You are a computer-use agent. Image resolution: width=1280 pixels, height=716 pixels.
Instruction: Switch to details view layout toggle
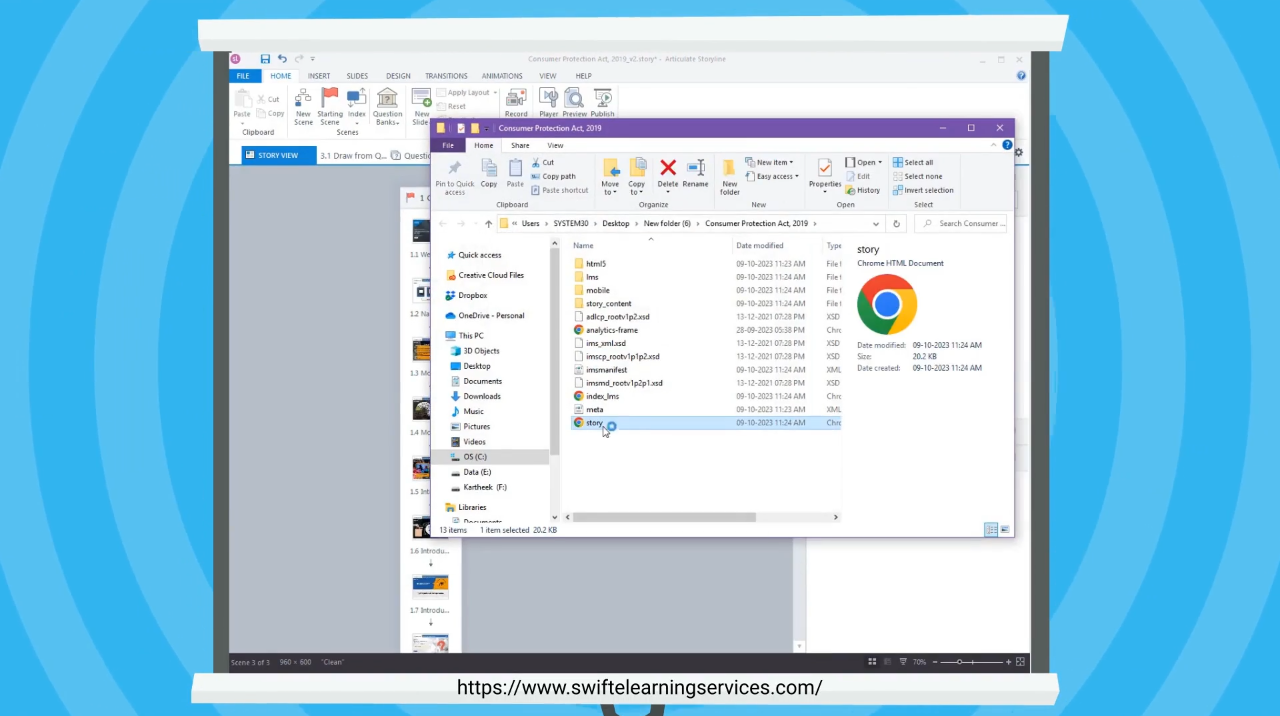990,530
